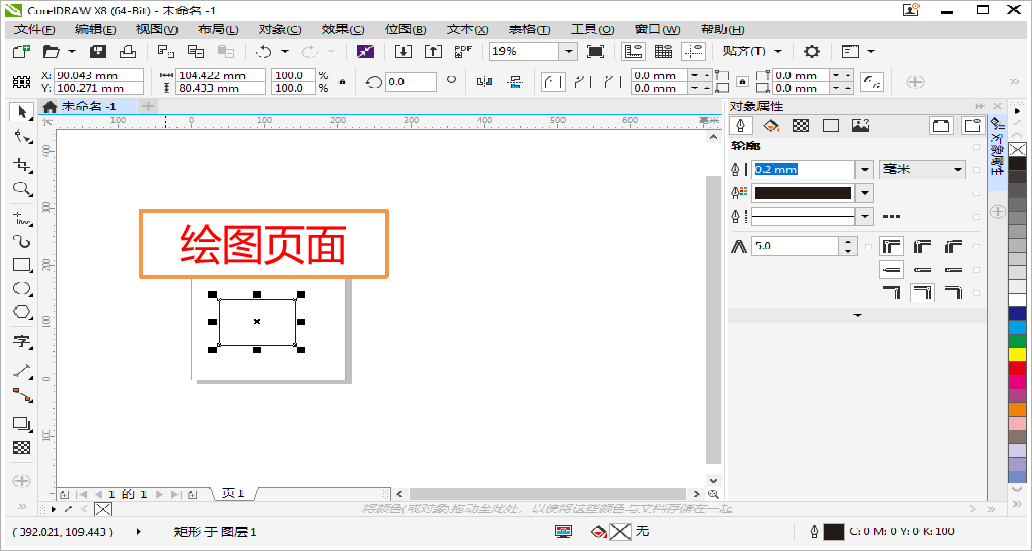Click the Export to PDF icon

(x=463, y=51)
